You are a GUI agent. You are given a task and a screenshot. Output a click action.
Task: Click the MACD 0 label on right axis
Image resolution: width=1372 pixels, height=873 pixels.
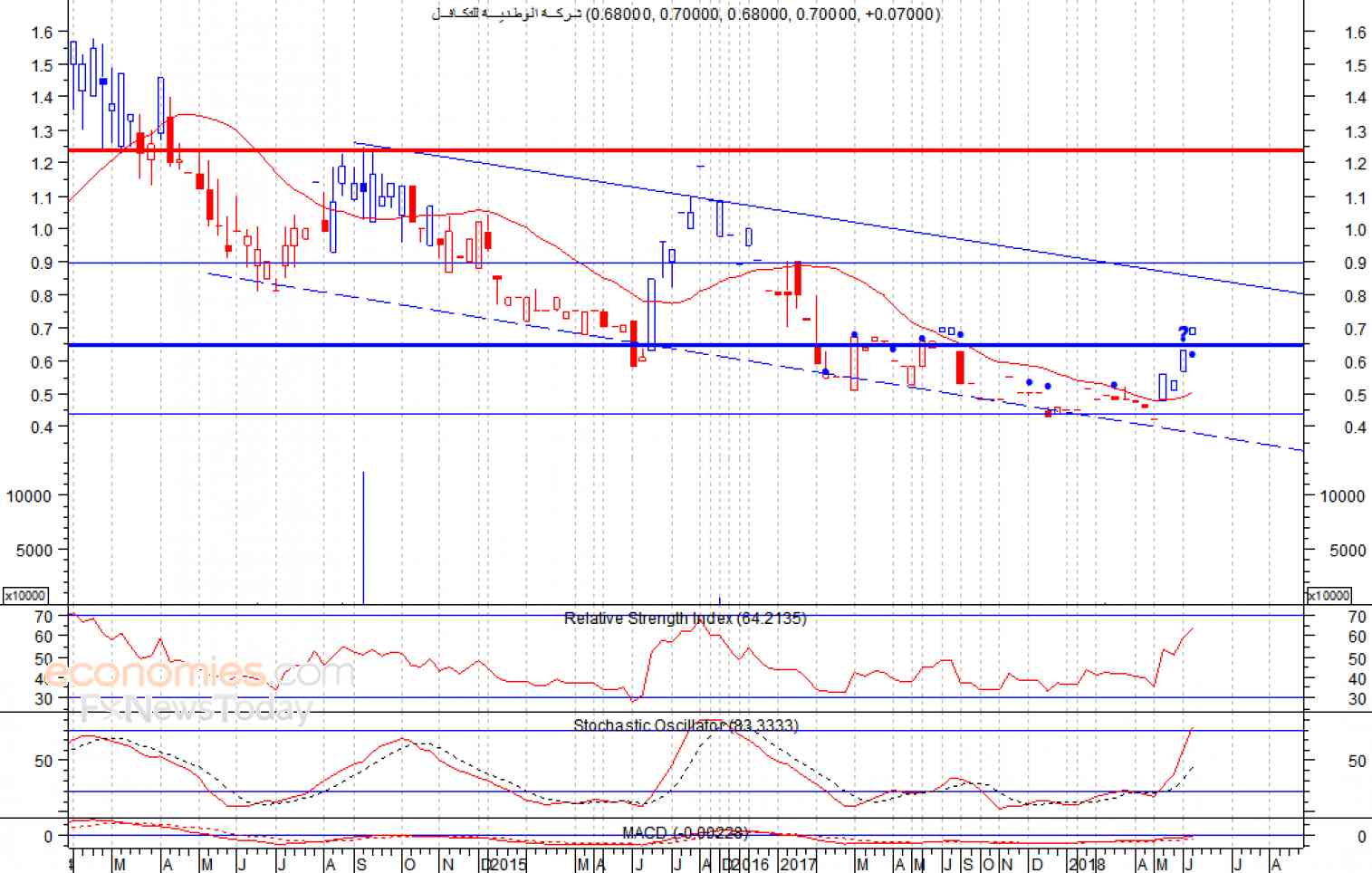point(1361,837)
